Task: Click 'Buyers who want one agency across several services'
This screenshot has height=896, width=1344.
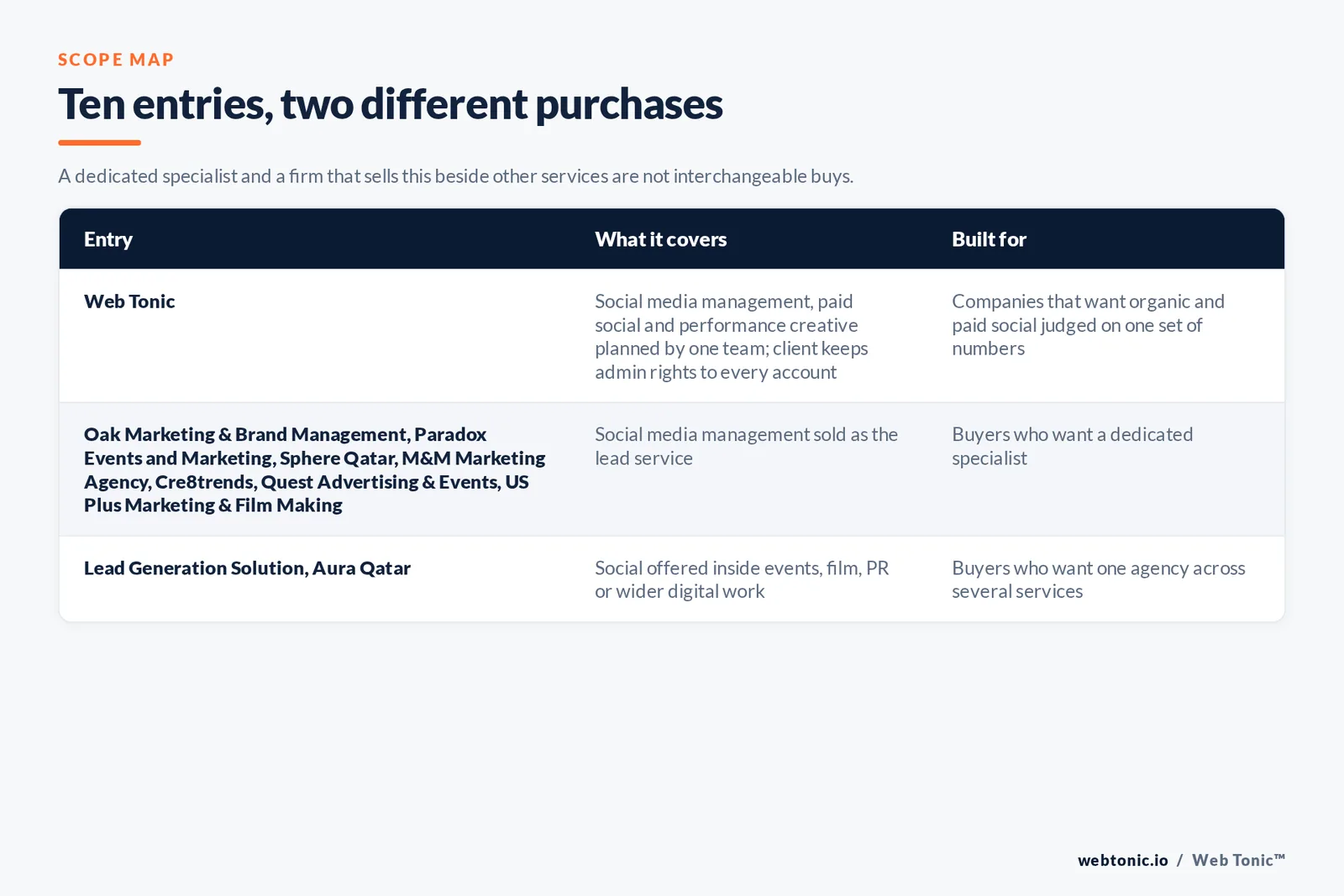Action: pyautogui.click(x=1099, y=579)
